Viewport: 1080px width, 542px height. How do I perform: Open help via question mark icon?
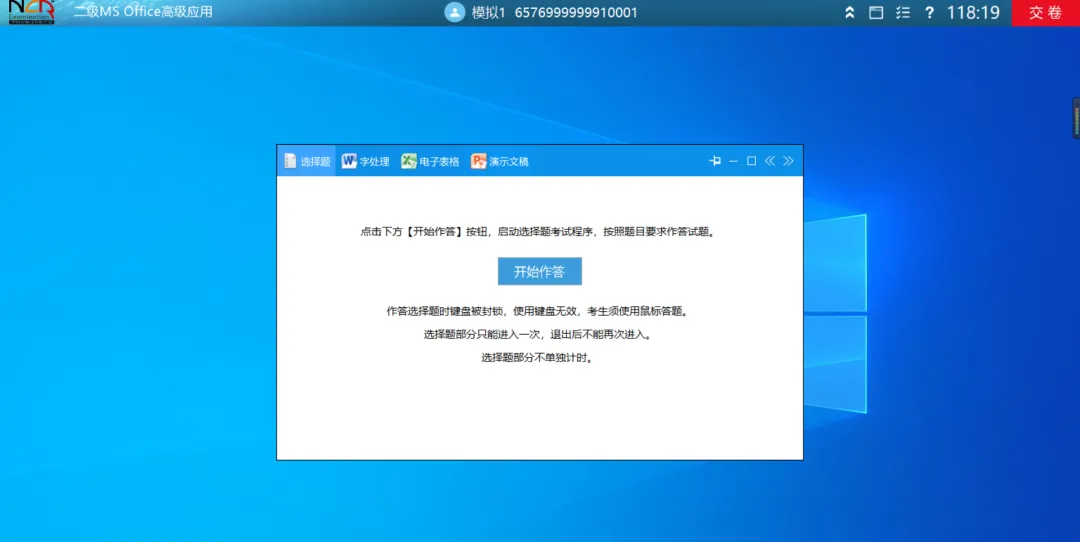click(929, 12)
